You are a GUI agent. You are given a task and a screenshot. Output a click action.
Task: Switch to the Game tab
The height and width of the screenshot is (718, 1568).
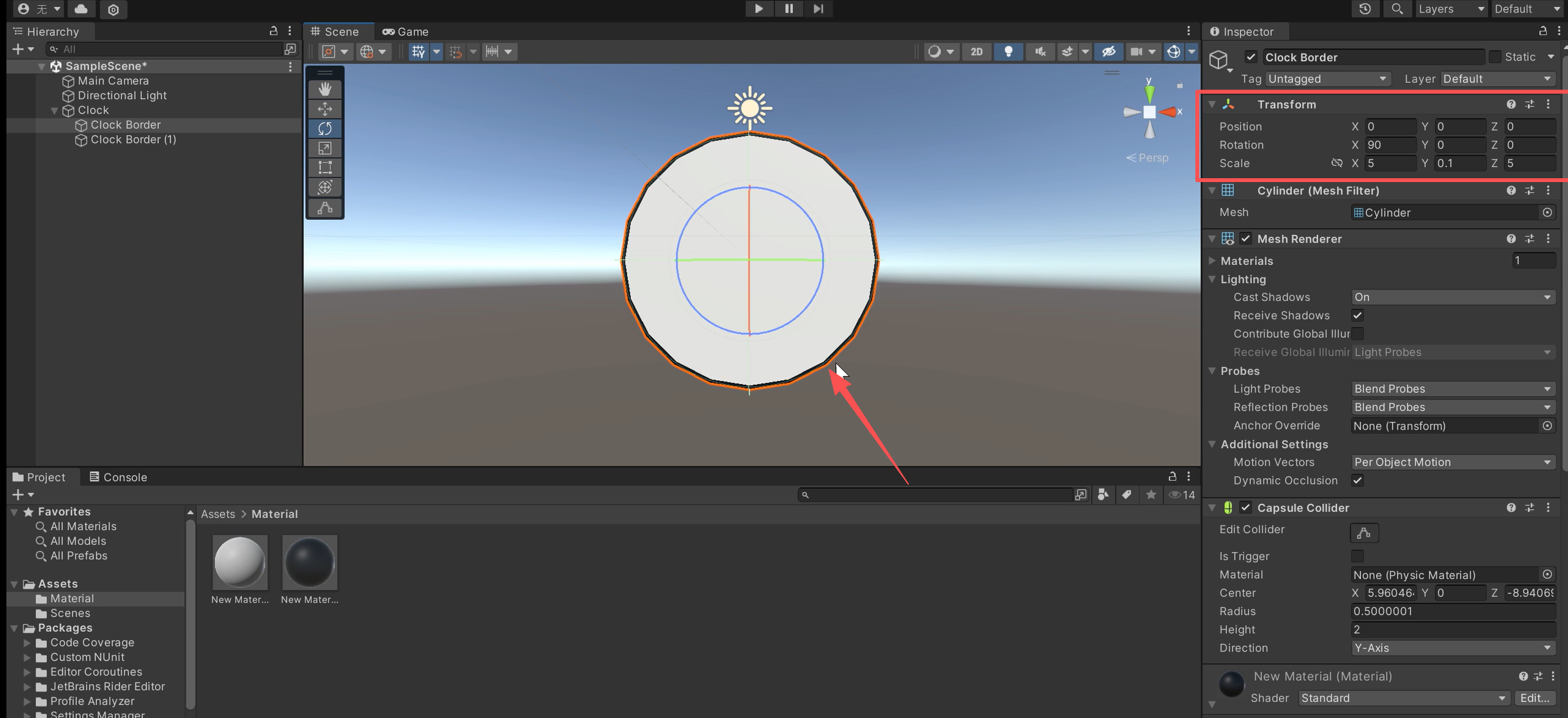pyautogui.click(x=406, y=32)
